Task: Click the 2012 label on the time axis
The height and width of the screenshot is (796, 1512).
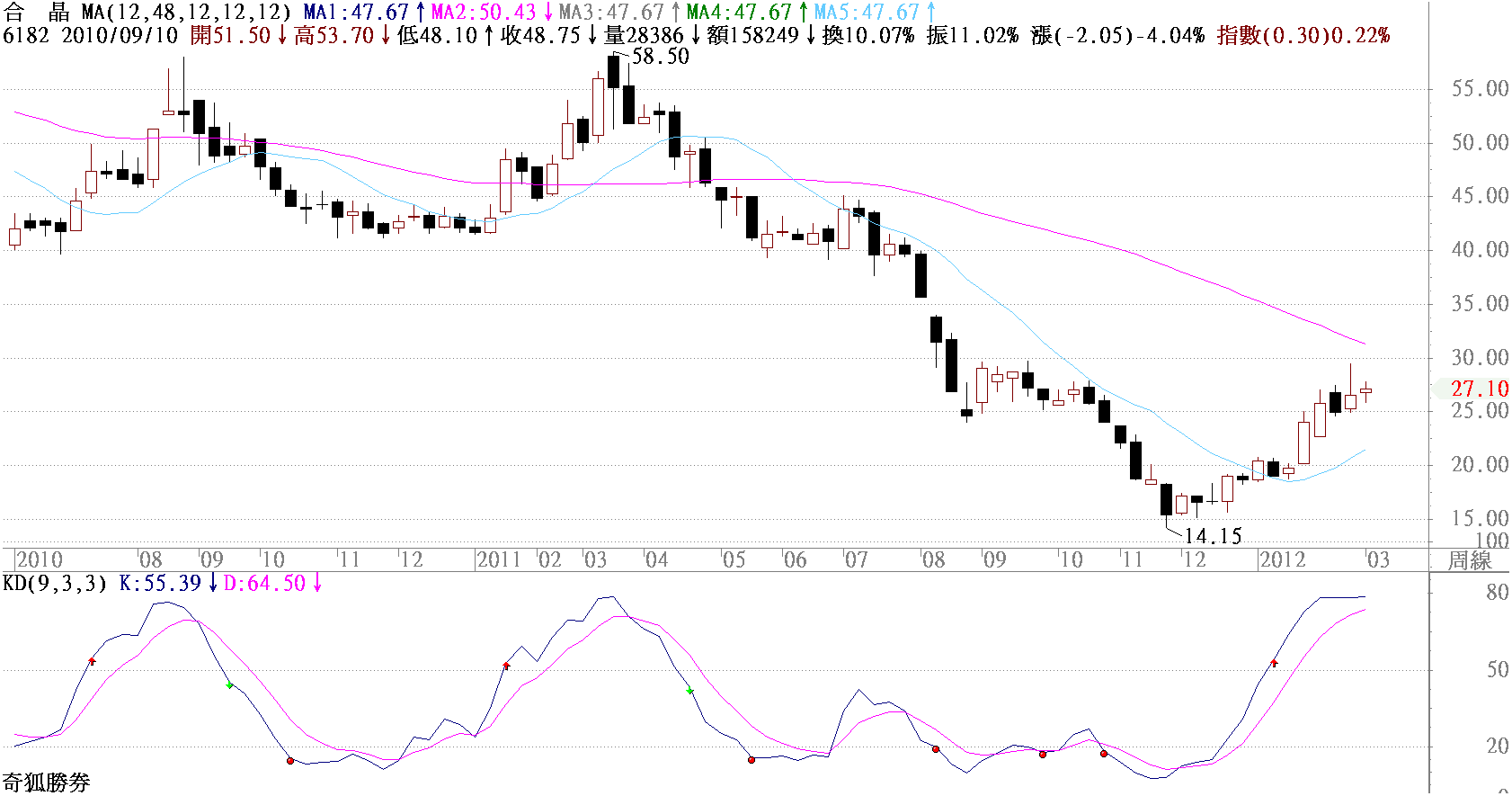Action: (x=1282, y=559)
